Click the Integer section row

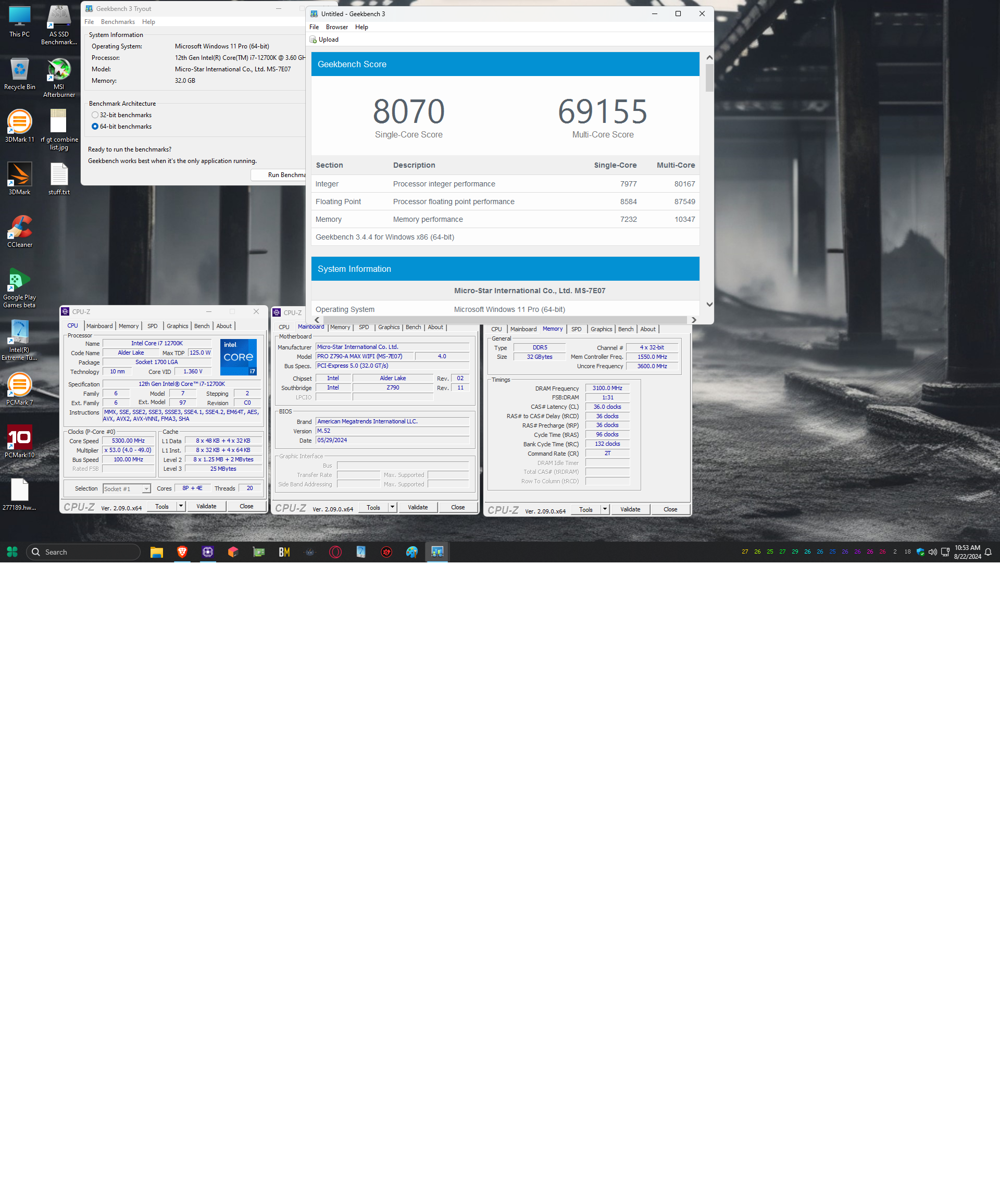point(505,184)
